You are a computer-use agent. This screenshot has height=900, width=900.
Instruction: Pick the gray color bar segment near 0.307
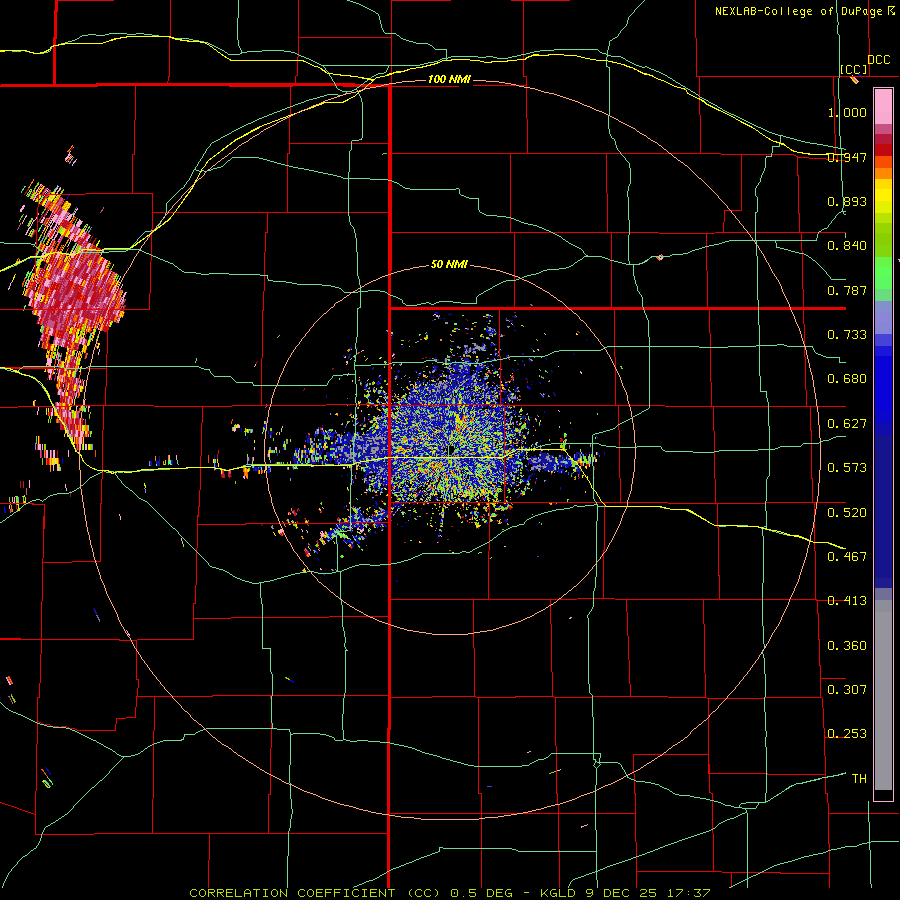pyautogui.click(x=883, y=695)
